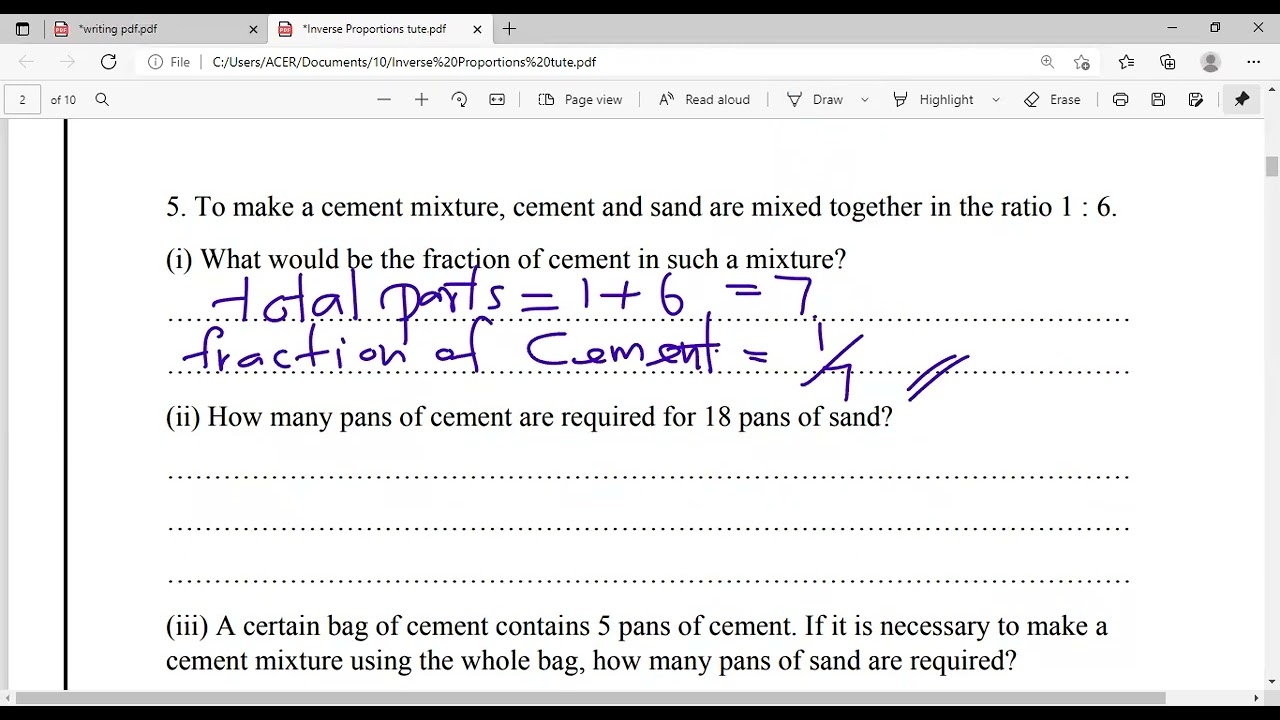The image size is (1280, 720).
Task: Save the PDF document
Action: pyautogui.click(x=1158, y=99)
